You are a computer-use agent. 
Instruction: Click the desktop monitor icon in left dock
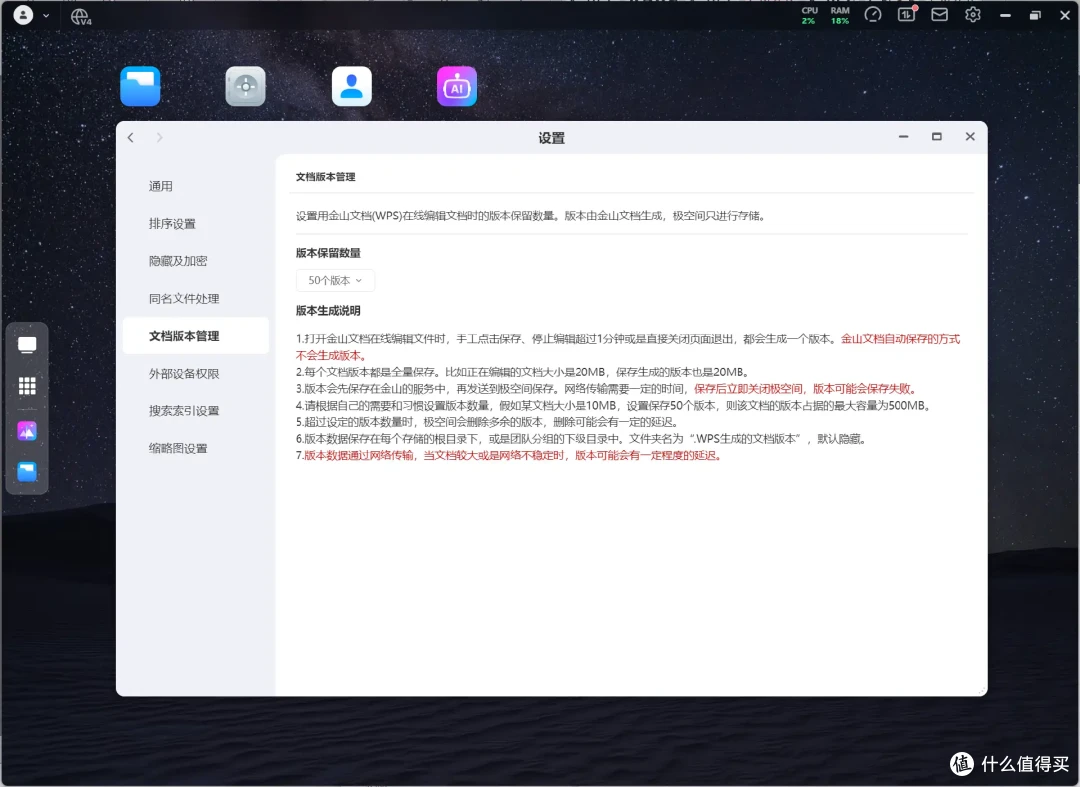coord(27,345)
